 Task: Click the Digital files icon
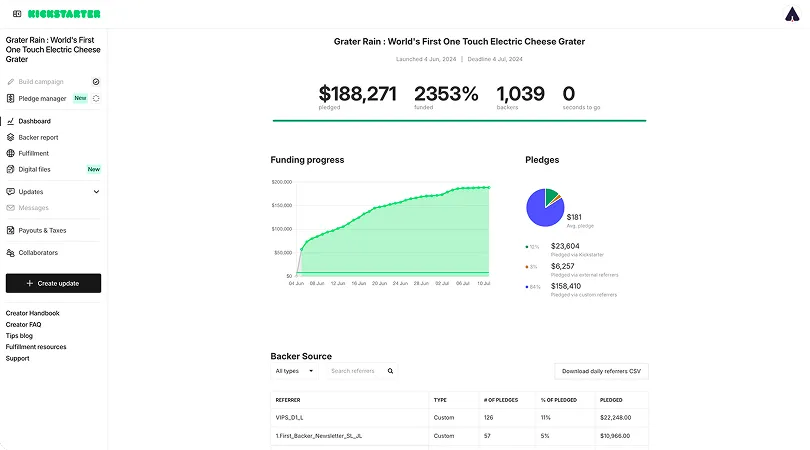tap(10, 169)
